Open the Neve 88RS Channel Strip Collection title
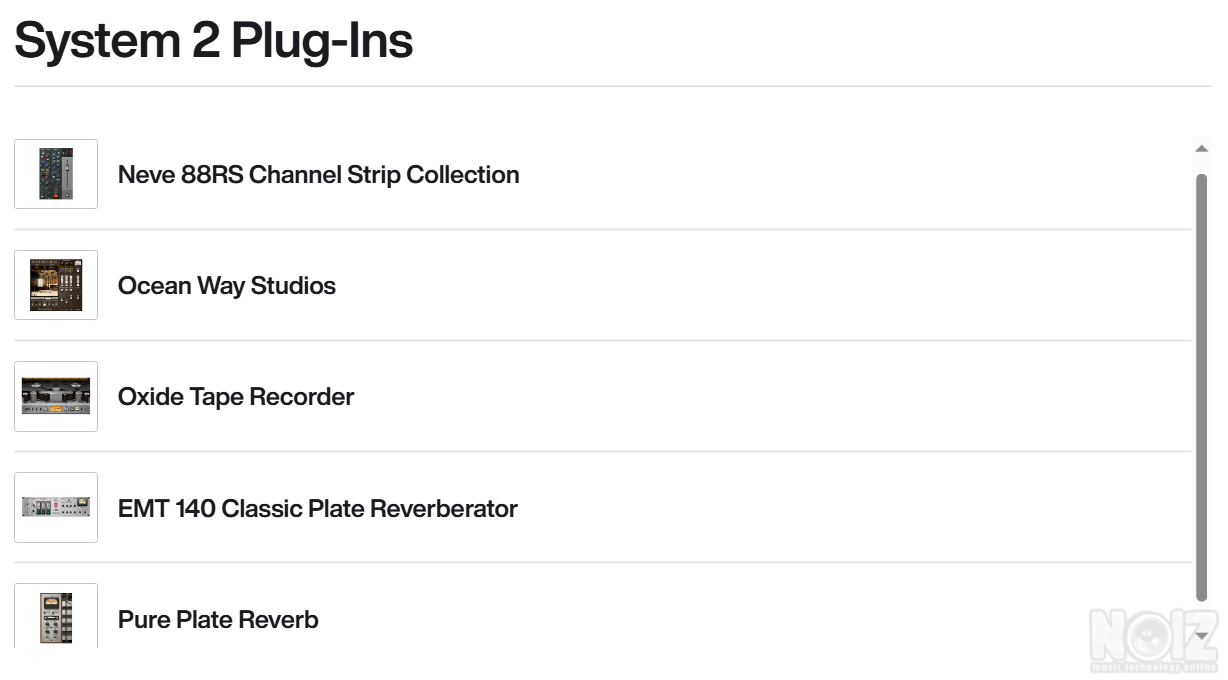Image resolution: width=1228 pixels, height=680 pixels. pyautogui.click(x=318, y=175)
